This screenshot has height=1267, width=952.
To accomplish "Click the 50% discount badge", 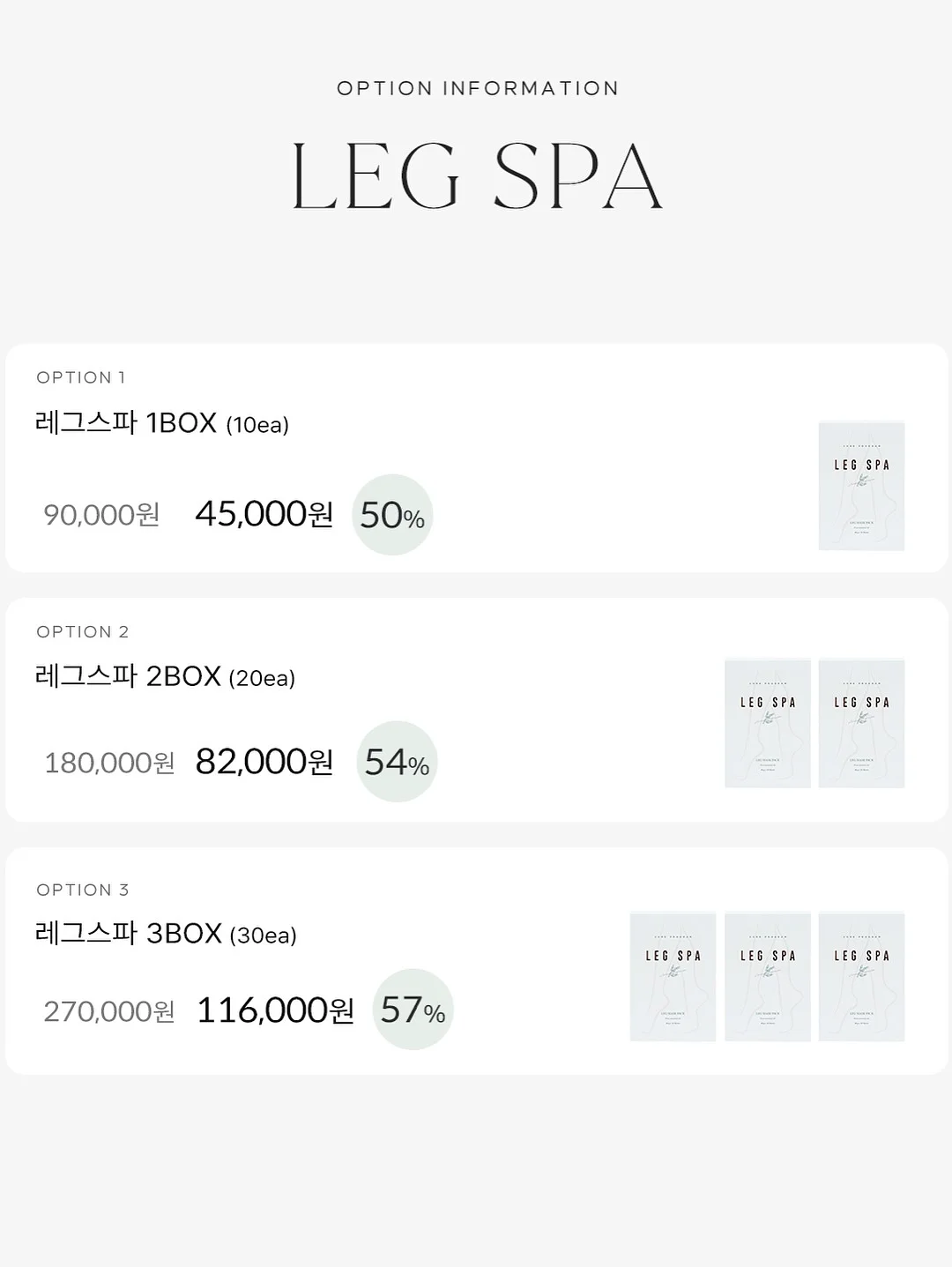I will tap(392, 515).
